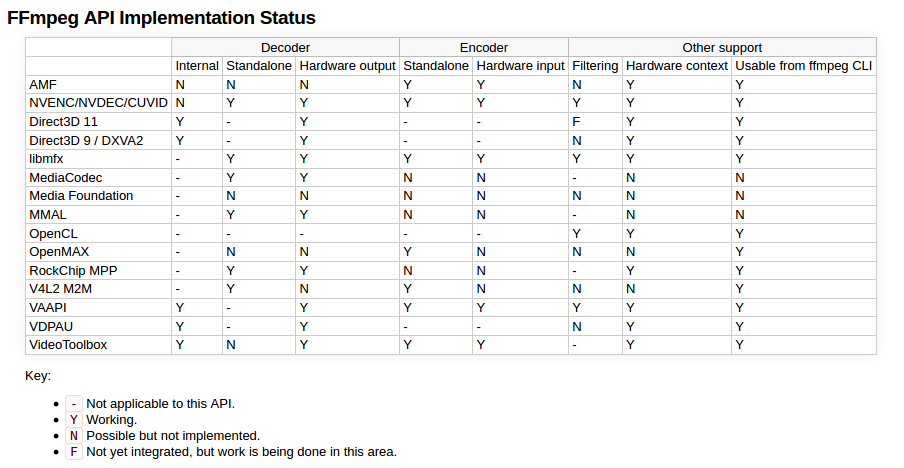Click the "Hardware output" column header
This screenshot has height=468, width=904.
[347, 66]
